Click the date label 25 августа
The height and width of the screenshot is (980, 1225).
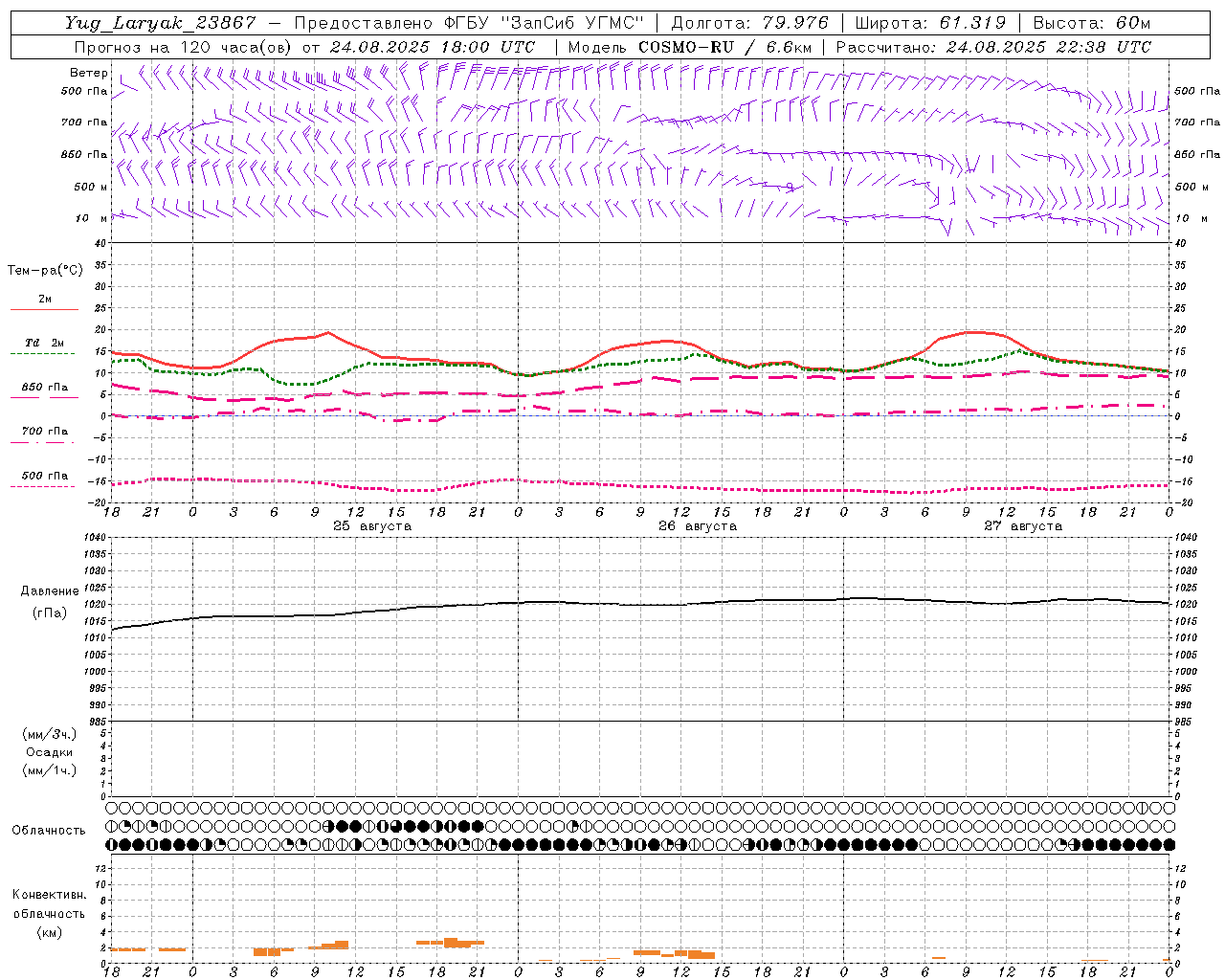372,526
